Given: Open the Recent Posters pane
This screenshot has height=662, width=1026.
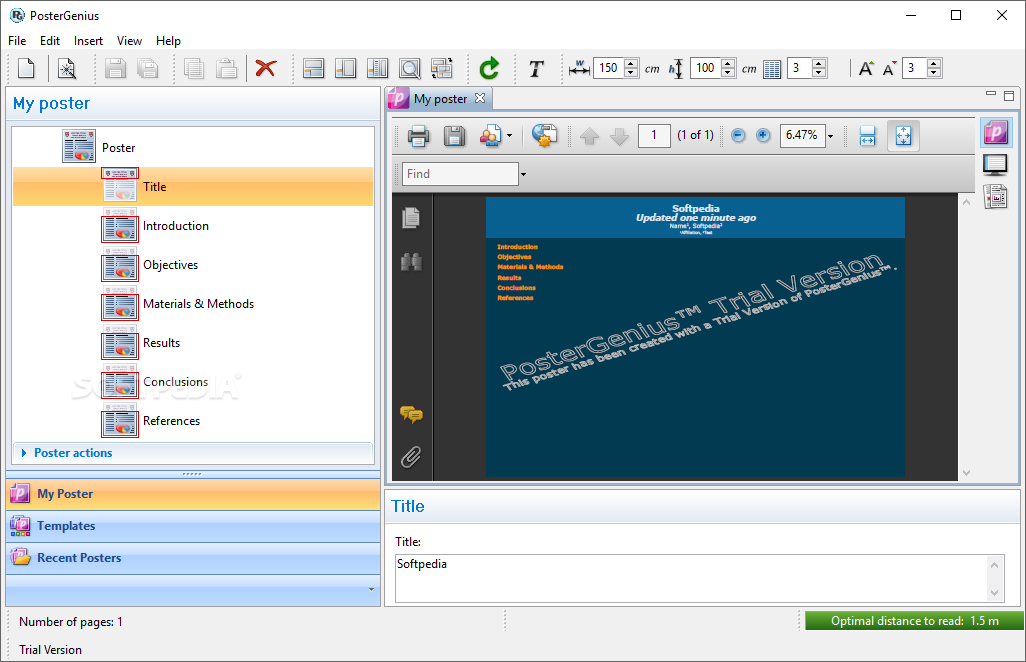Looking at the screenshot, I should tap(193, 558).
